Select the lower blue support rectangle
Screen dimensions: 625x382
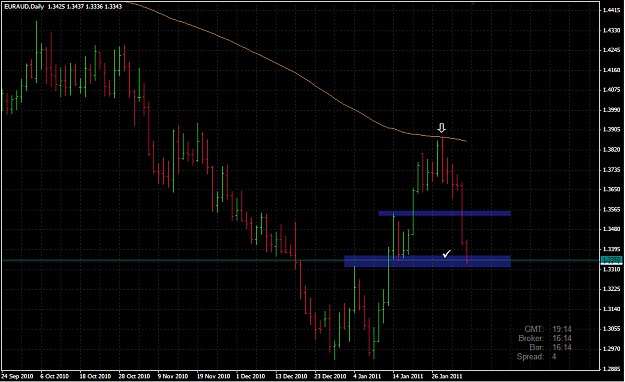pyautogui.click(x=427, y=261)
